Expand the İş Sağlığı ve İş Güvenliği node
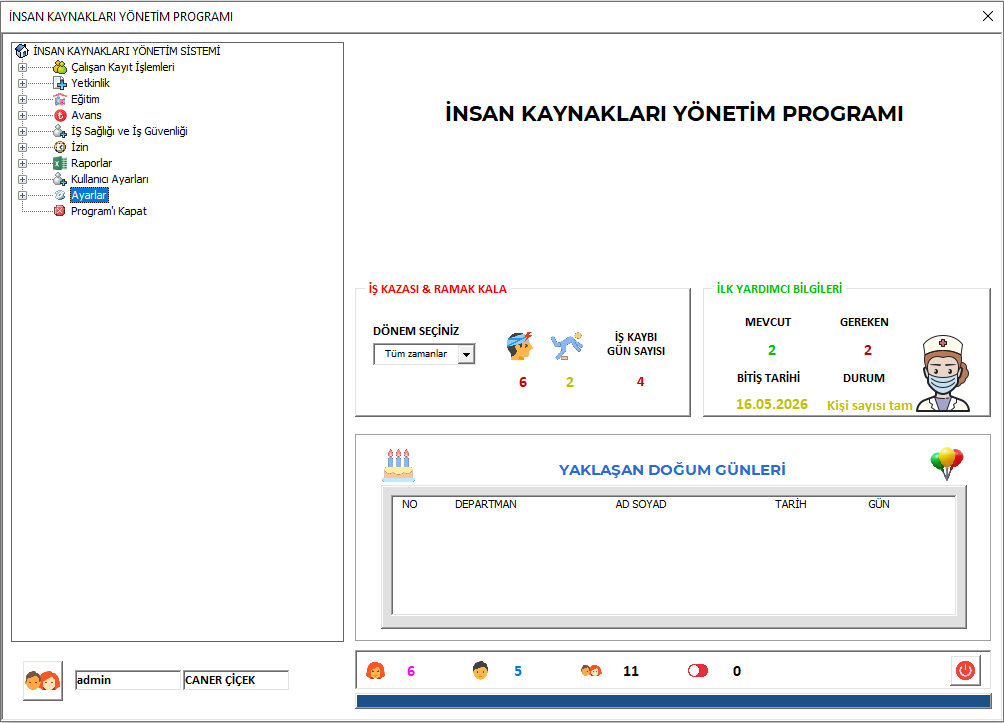The width and height of the screenshot is (1004, 723). (22, 131)
